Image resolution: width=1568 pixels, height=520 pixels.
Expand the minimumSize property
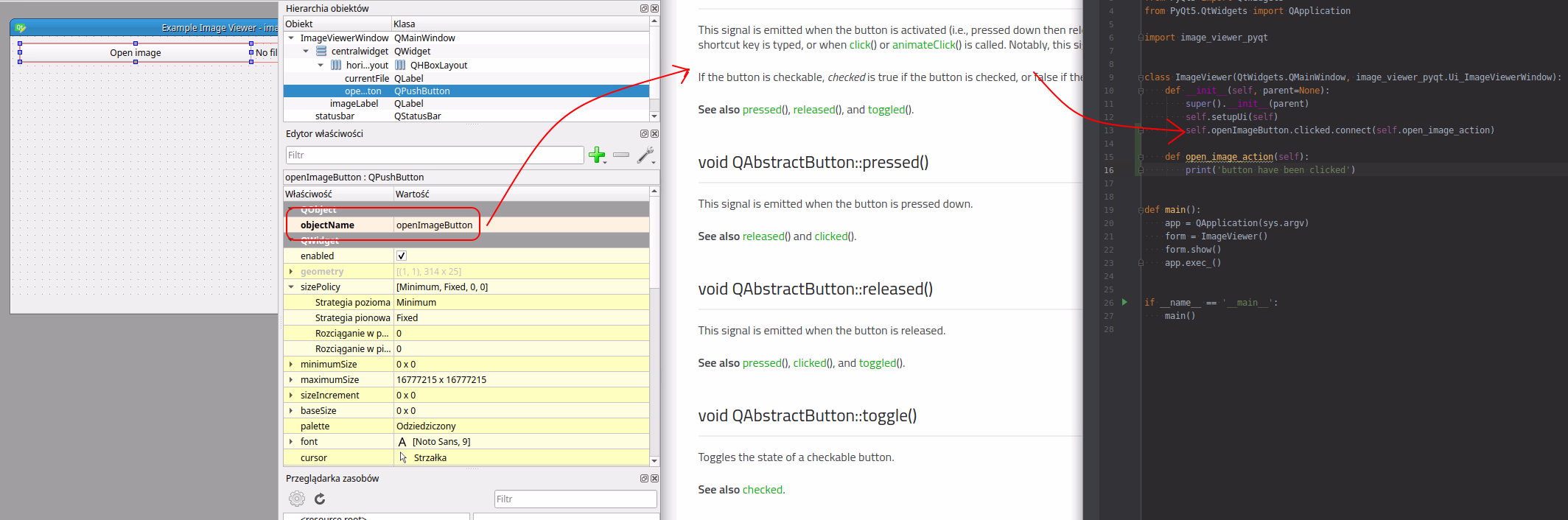click(x=291, y=364)
